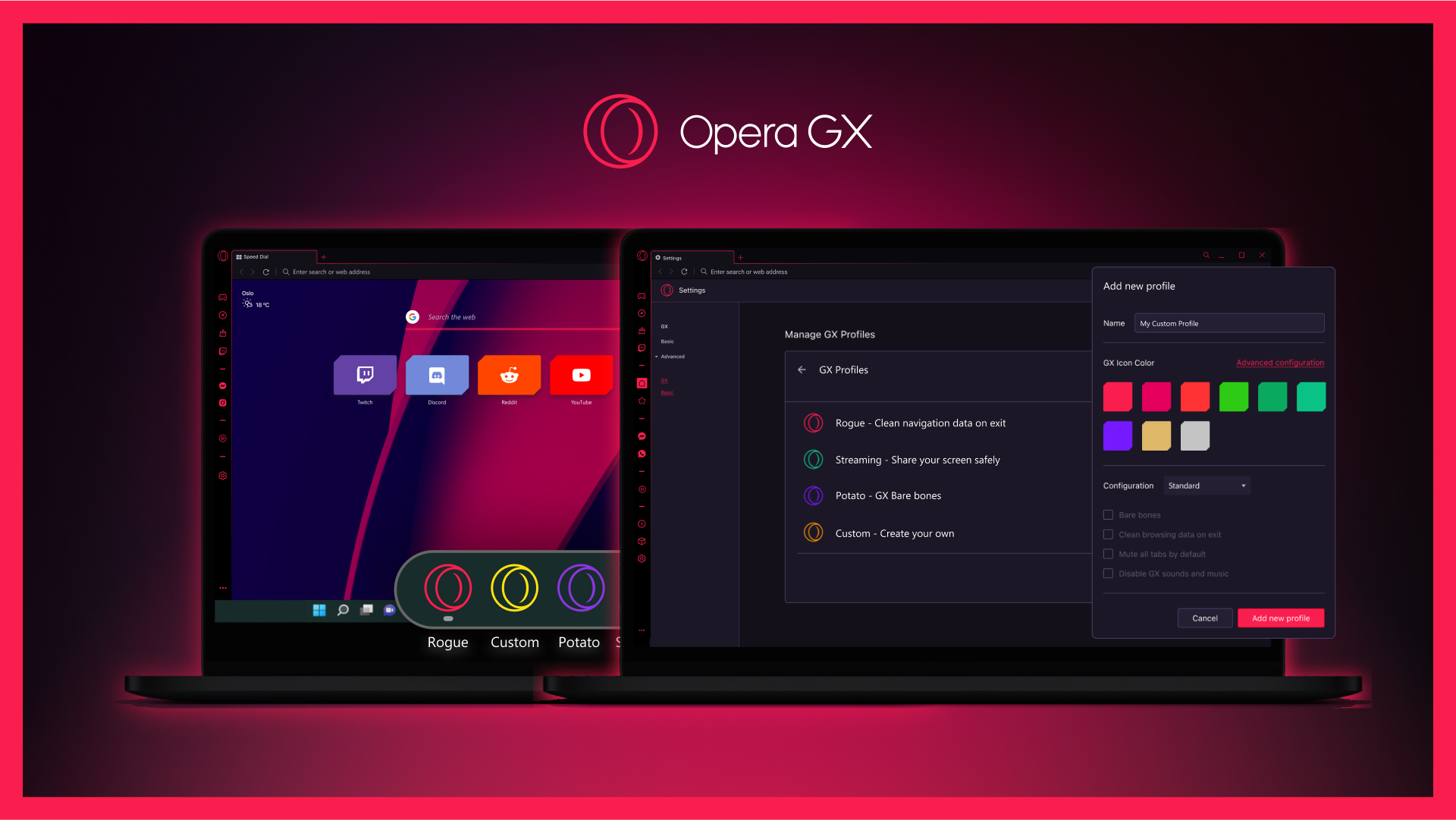This screenshot has width=1456, height=820.
Task: Click the YouTube shortcut icon
Action: point(580,375)
